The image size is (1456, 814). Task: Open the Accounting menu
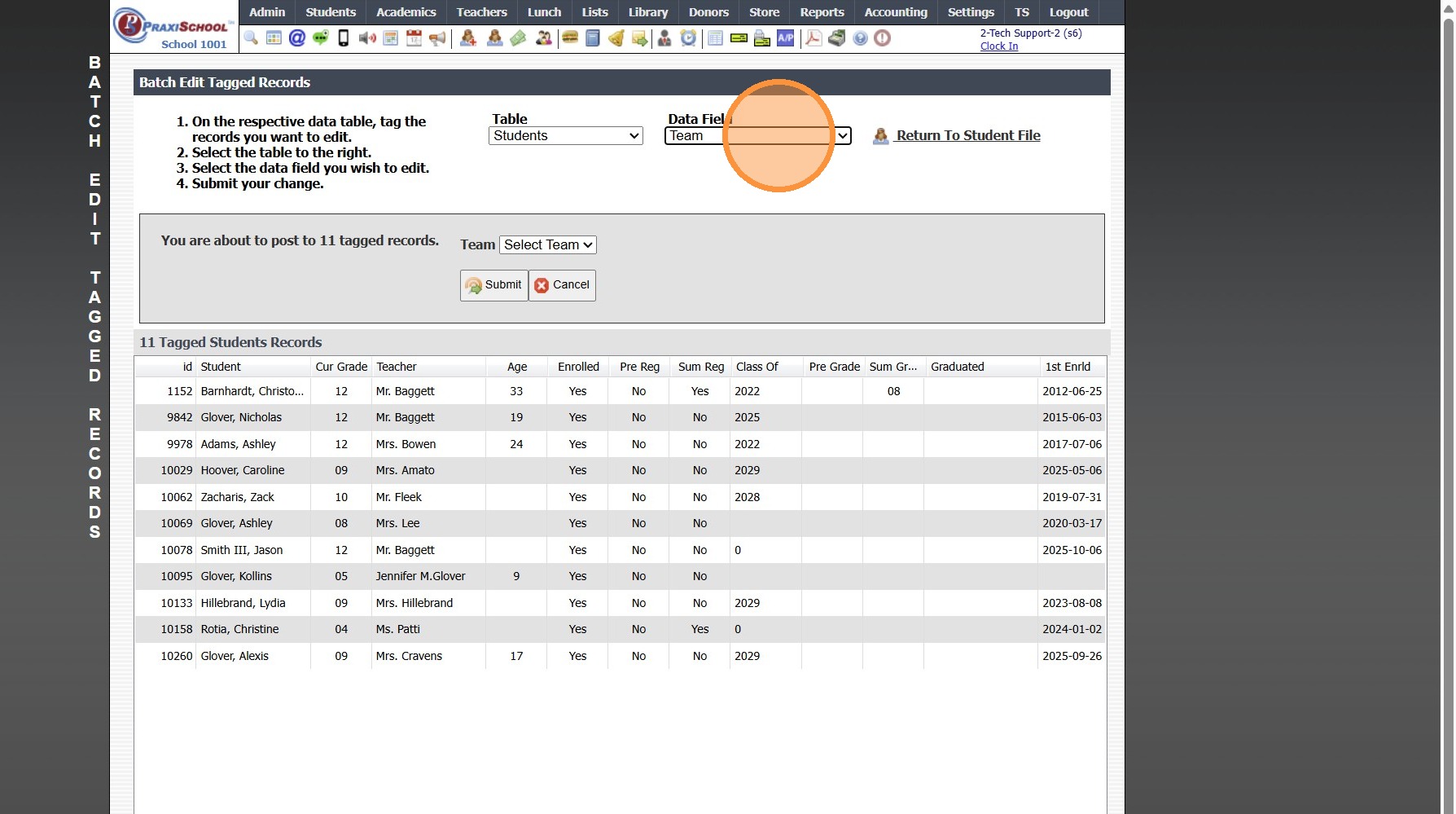896,12
